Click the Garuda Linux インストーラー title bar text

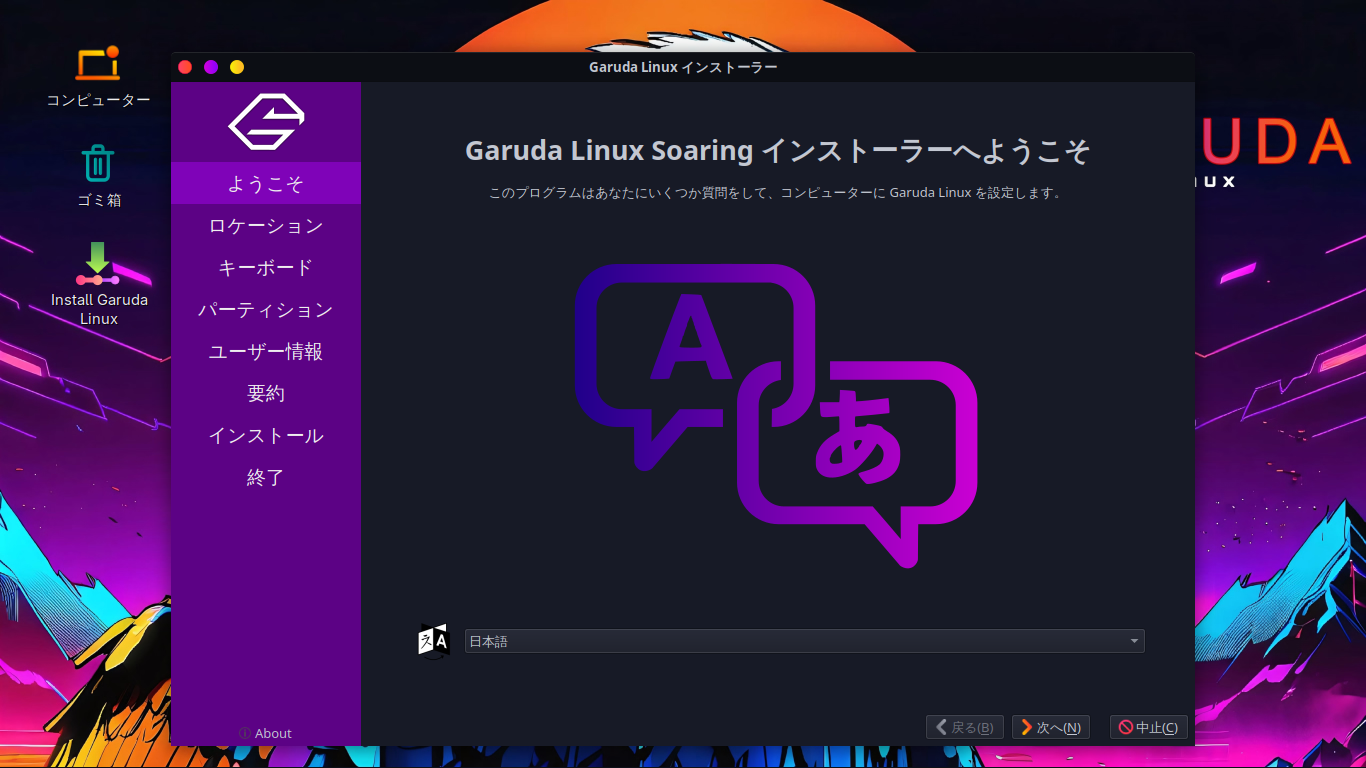[x=683, y=67]
